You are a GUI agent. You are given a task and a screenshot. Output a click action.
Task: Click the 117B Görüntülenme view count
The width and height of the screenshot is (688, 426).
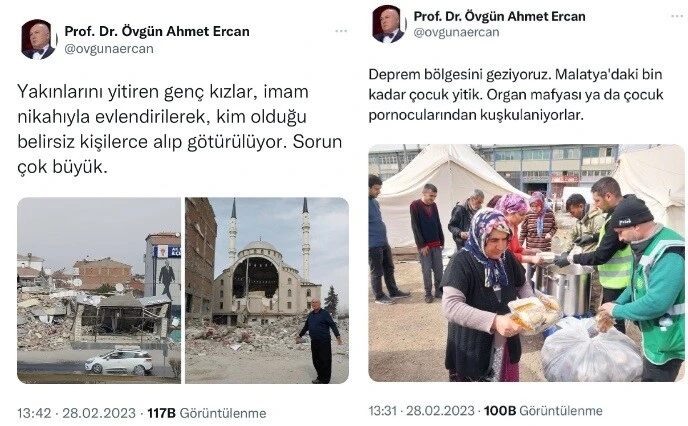point(207,413)
